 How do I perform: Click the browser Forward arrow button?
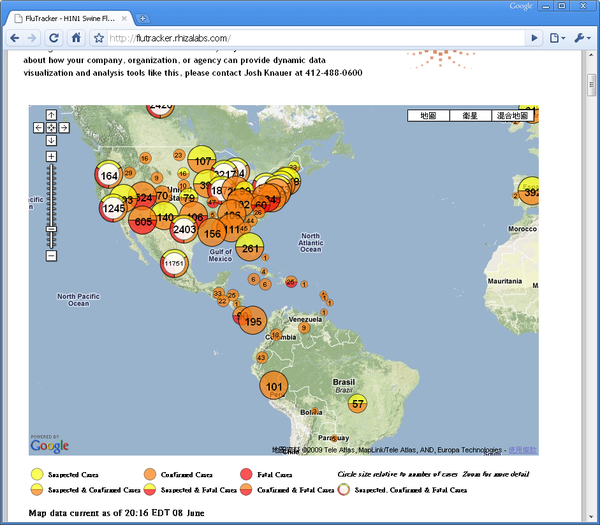click(x=32, y=38)
